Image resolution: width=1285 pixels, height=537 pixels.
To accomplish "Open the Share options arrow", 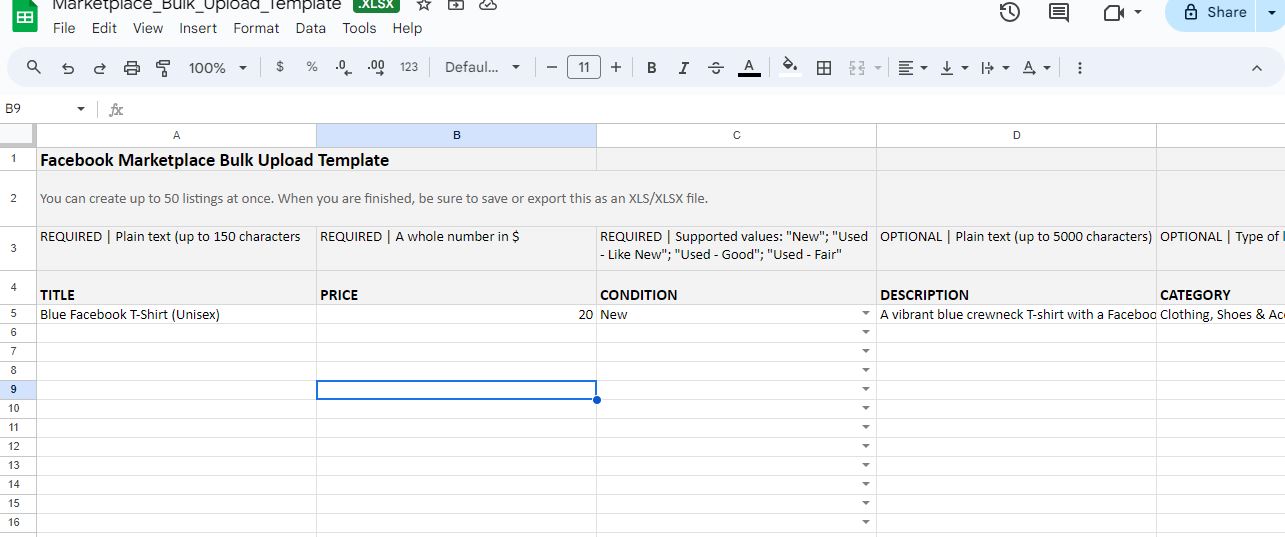I will pyautogui.click(x=1272, y=12).
